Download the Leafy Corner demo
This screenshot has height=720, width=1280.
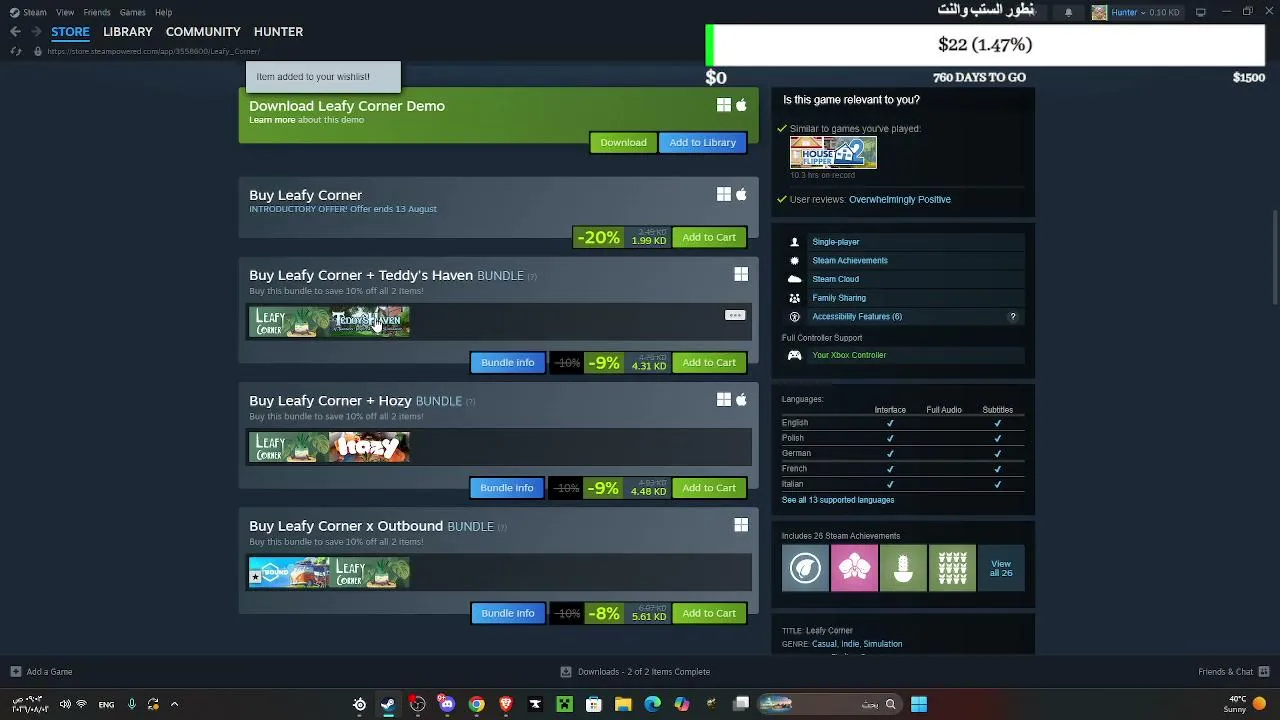coord(623,142)
